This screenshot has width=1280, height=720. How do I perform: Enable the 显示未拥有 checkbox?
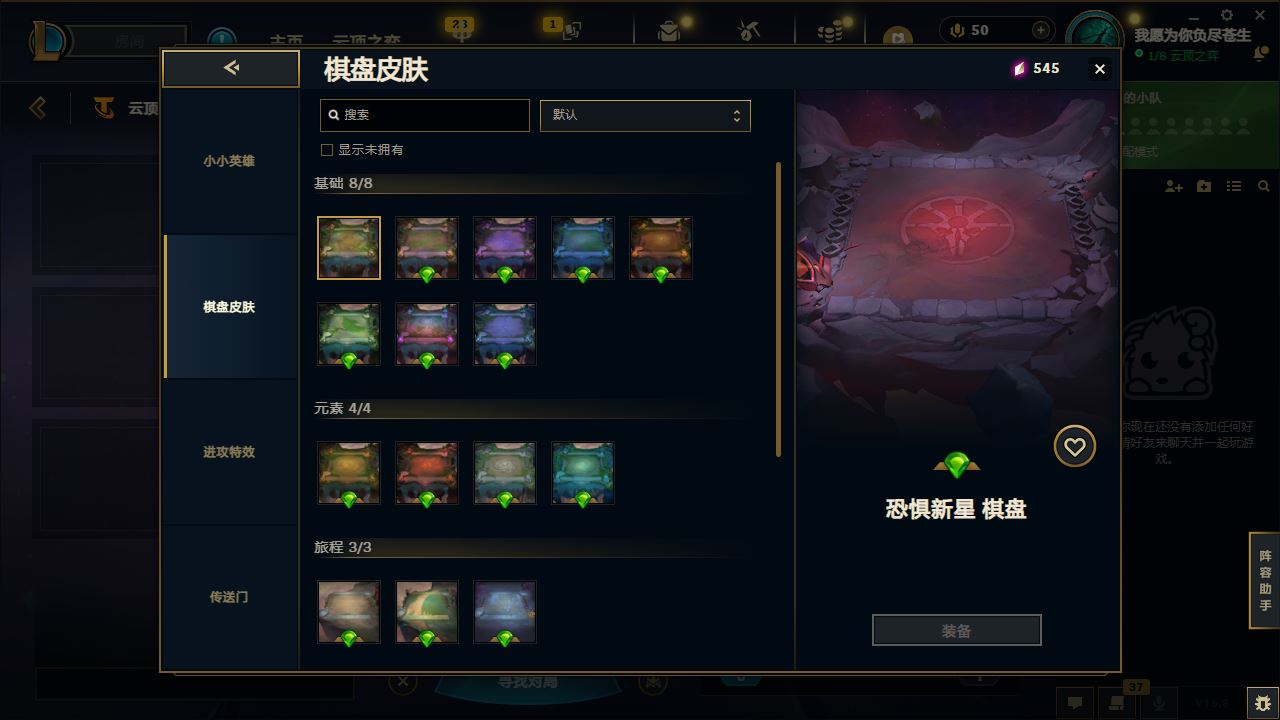[x=326, y=150]
